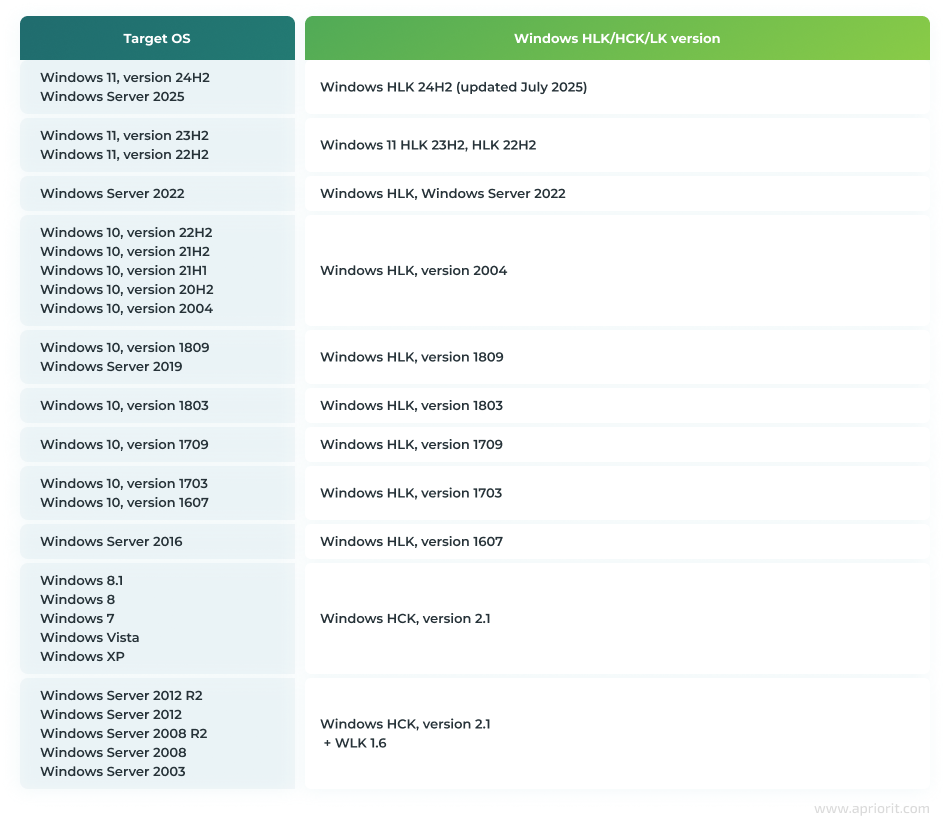The image size is (950, 833).
Task: Click the Windows 10, version 22H2 entry
Action: point(126,232)
